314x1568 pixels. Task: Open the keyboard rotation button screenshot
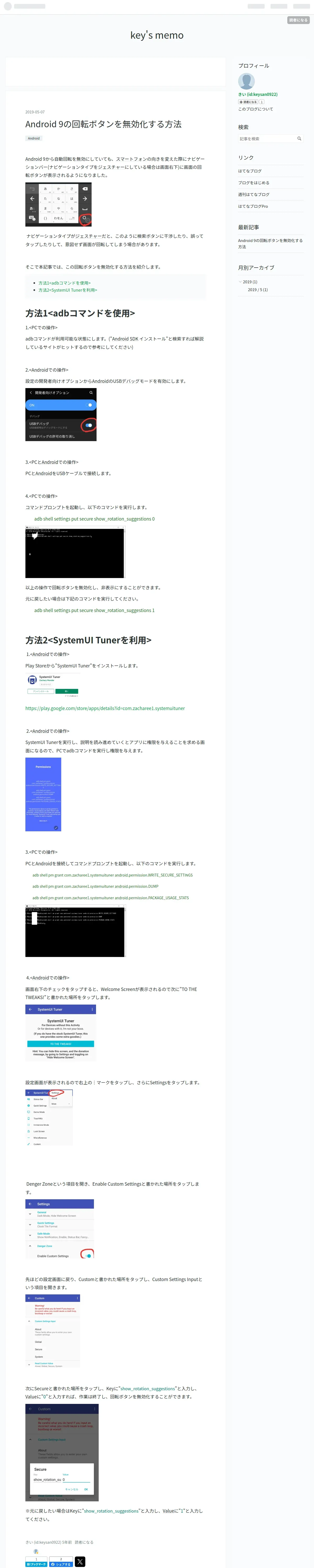(59, 205)
